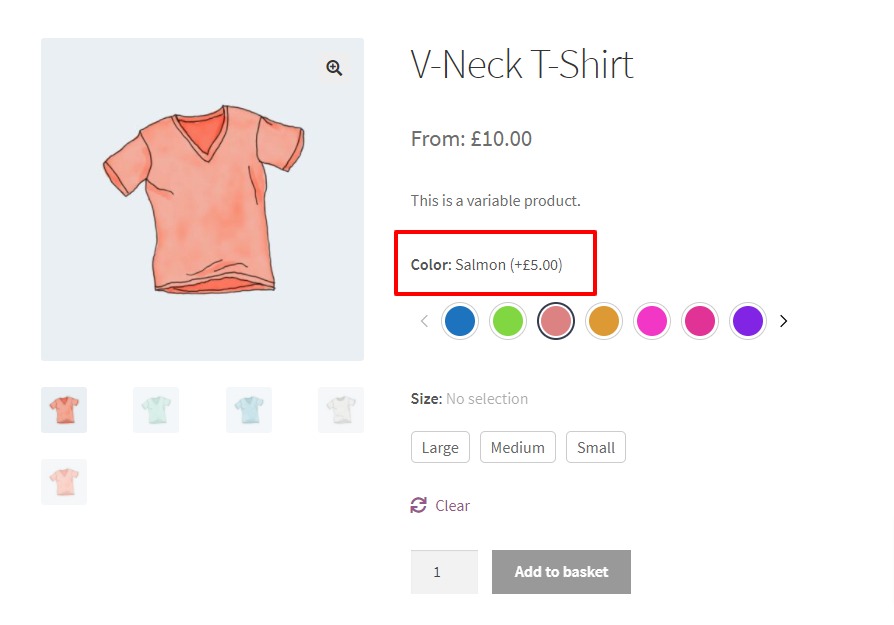
Task: Select the orange color swatch
Action: [604, 320]
